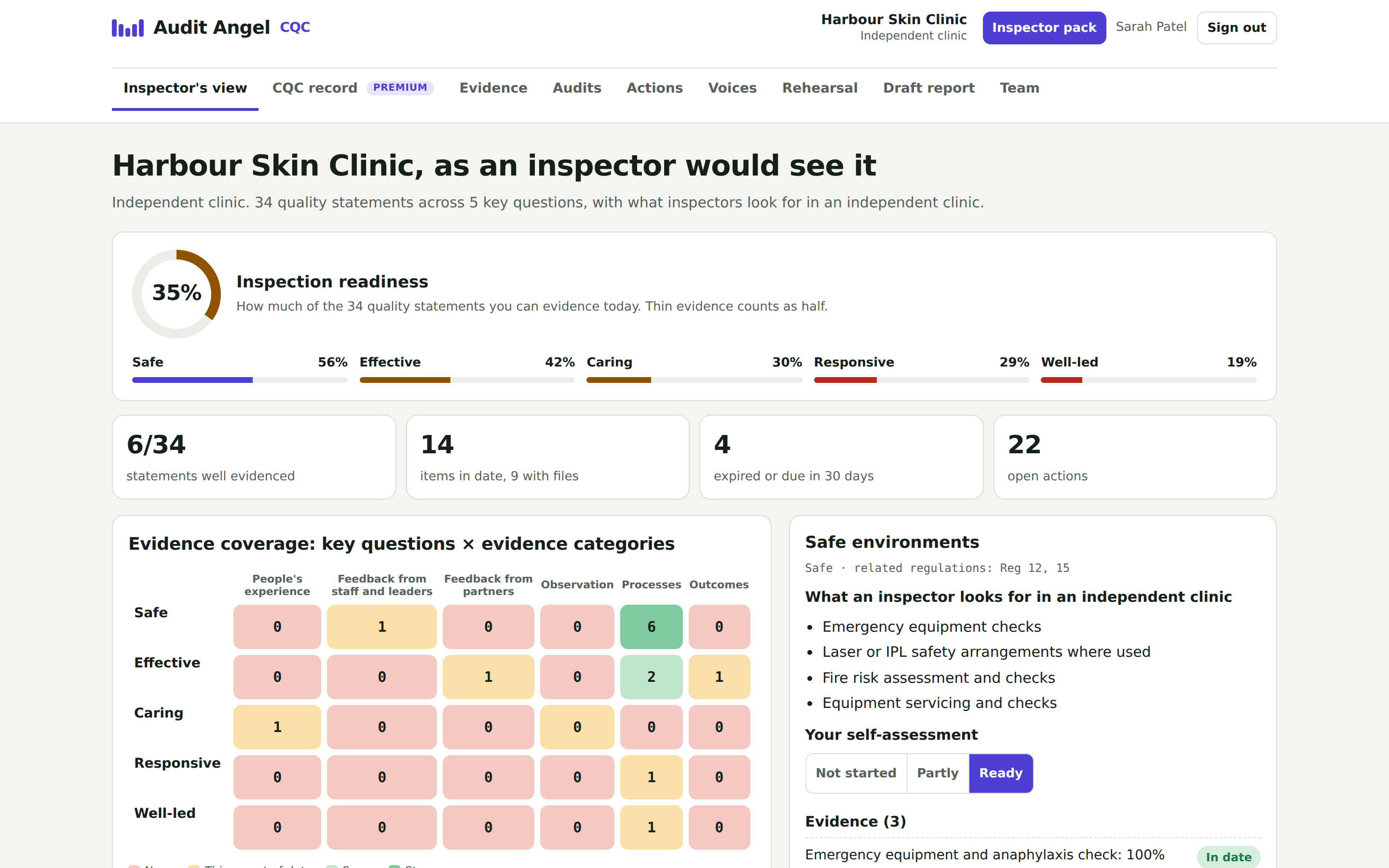The width and height of the screenshot is (1389, 868).
Task: Click the In date status badge
Action: tap(1228, 856)
